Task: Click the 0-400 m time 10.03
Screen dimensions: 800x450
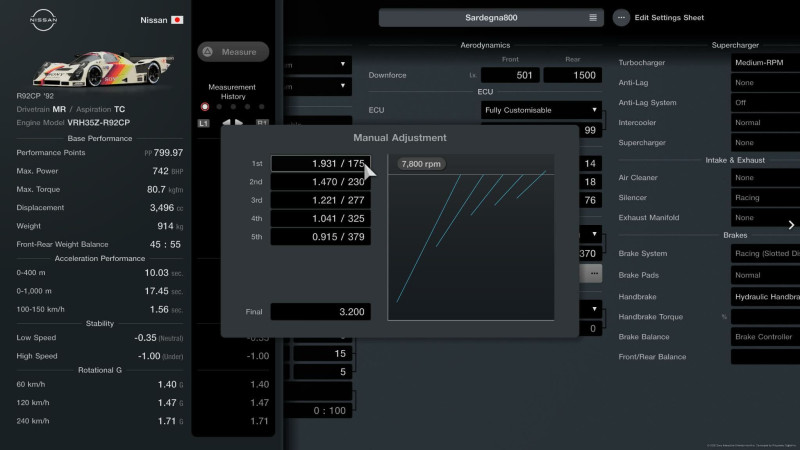Action: pyautogui.click(x=156, y=272)
